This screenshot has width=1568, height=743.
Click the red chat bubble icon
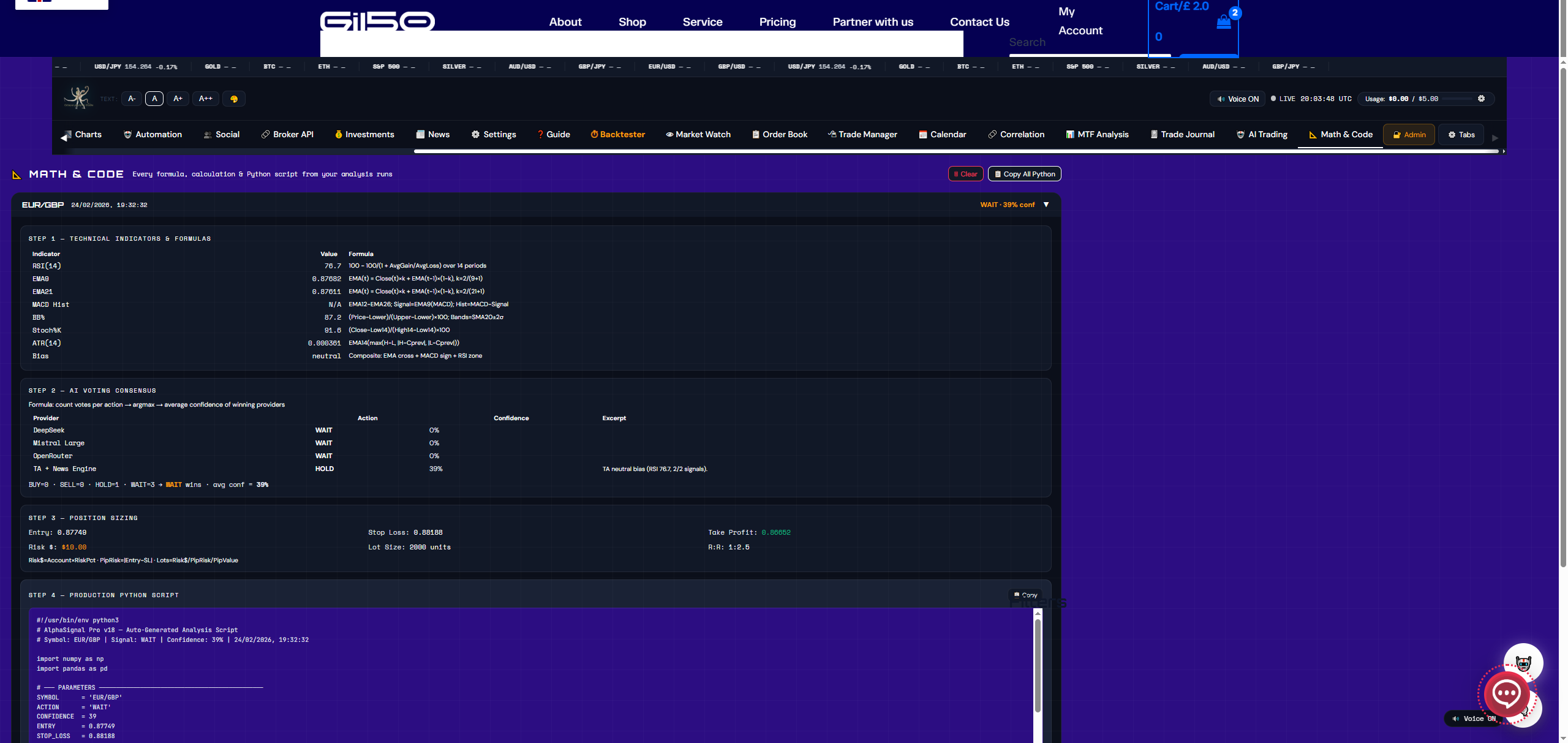(x=1506, y=694)
